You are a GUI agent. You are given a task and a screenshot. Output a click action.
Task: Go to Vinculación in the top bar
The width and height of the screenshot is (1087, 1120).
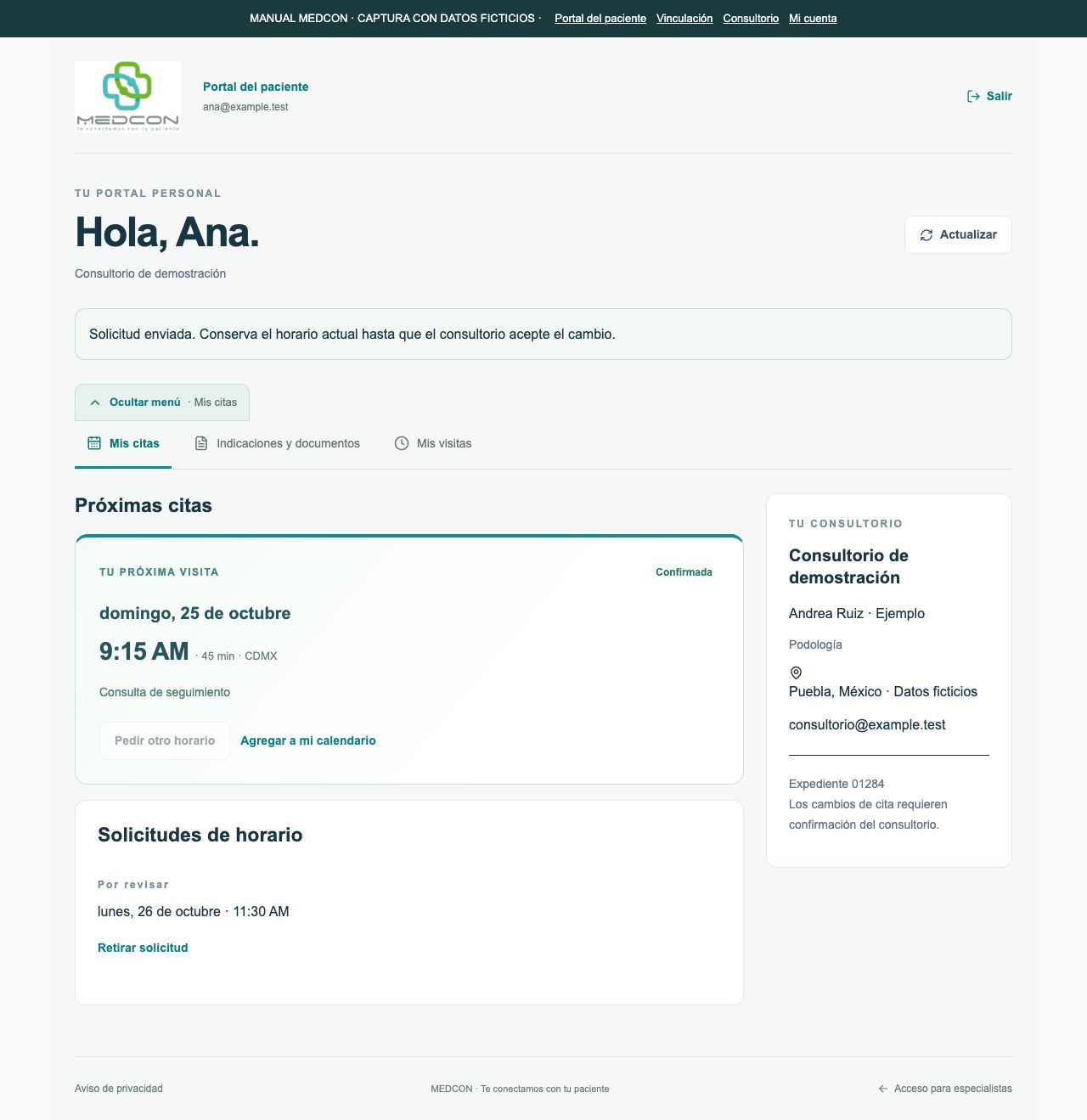[684, 19]
